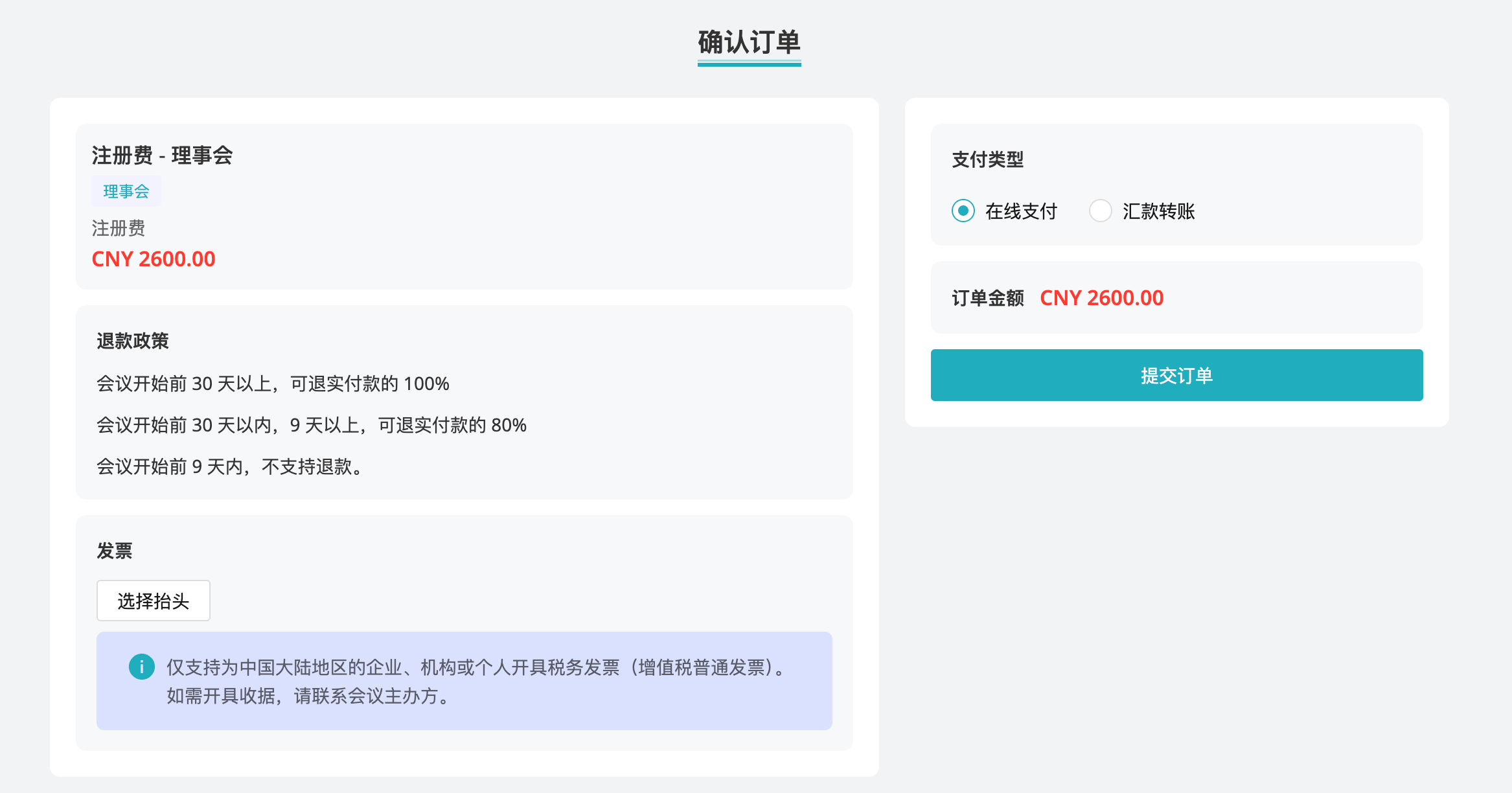This screenshot has height=793, width=1512.
Task: Open the 选择抬头 invoice title selector
Action: pos(153,601)
